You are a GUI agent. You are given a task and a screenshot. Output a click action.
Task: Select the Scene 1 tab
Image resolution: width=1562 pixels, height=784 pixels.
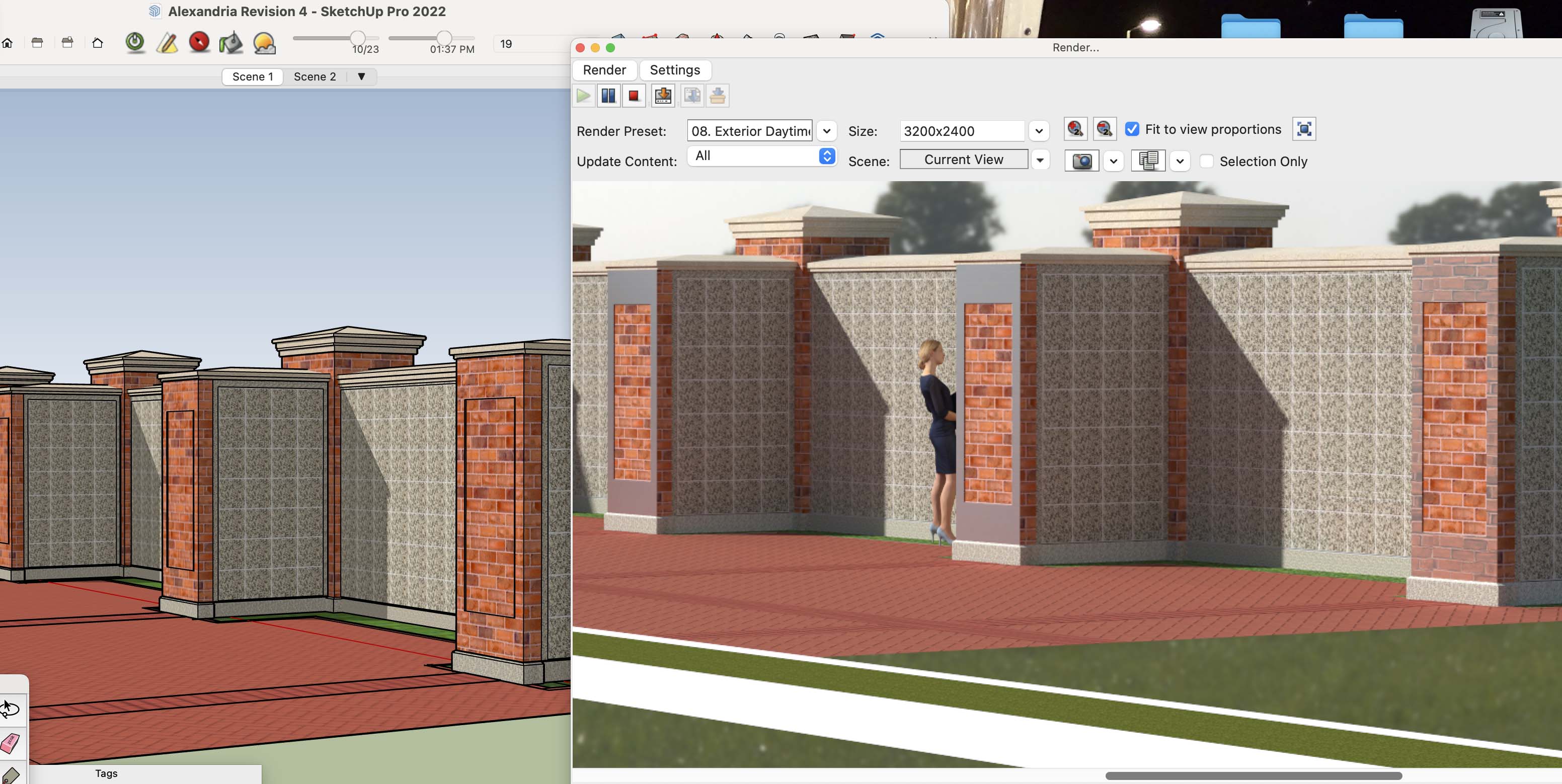coord(253,76)
